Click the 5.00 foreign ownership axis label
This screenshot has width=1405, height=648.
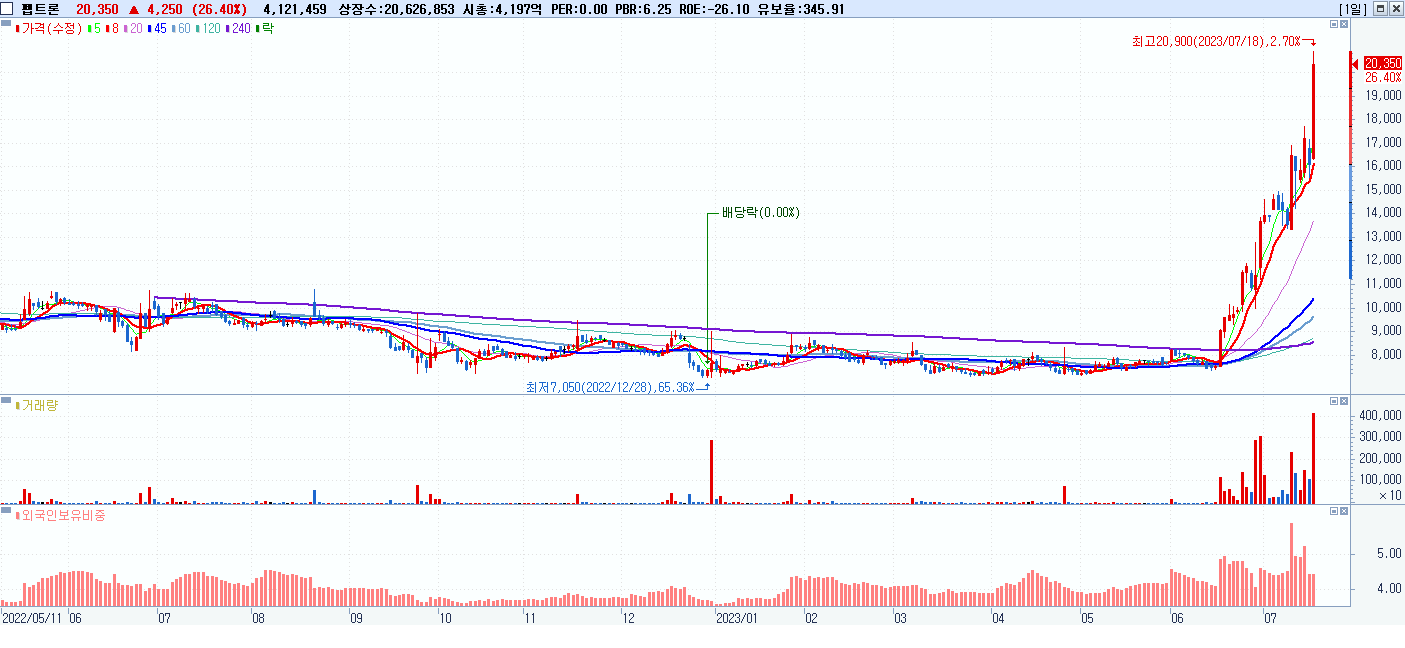click(1389, 553)
